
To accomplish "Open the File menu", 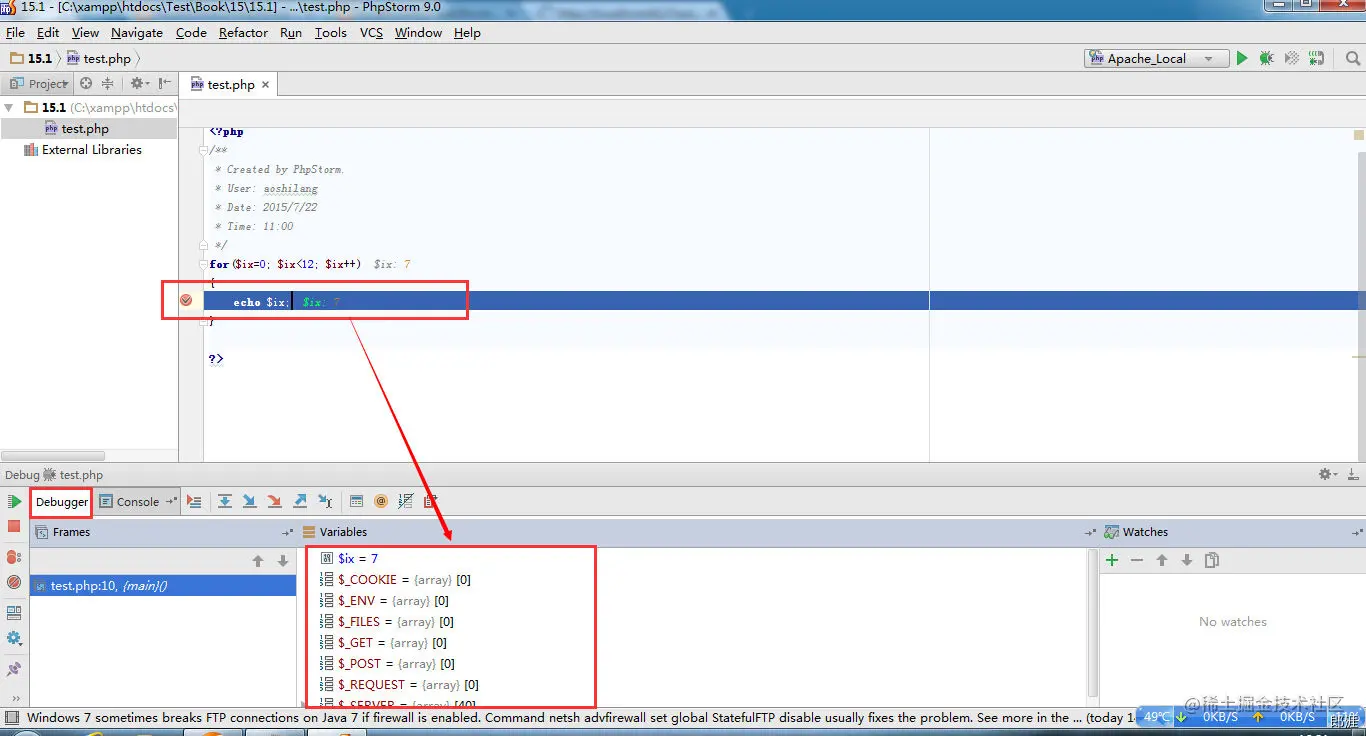I will pyautogui.click(x=15, y=32).
